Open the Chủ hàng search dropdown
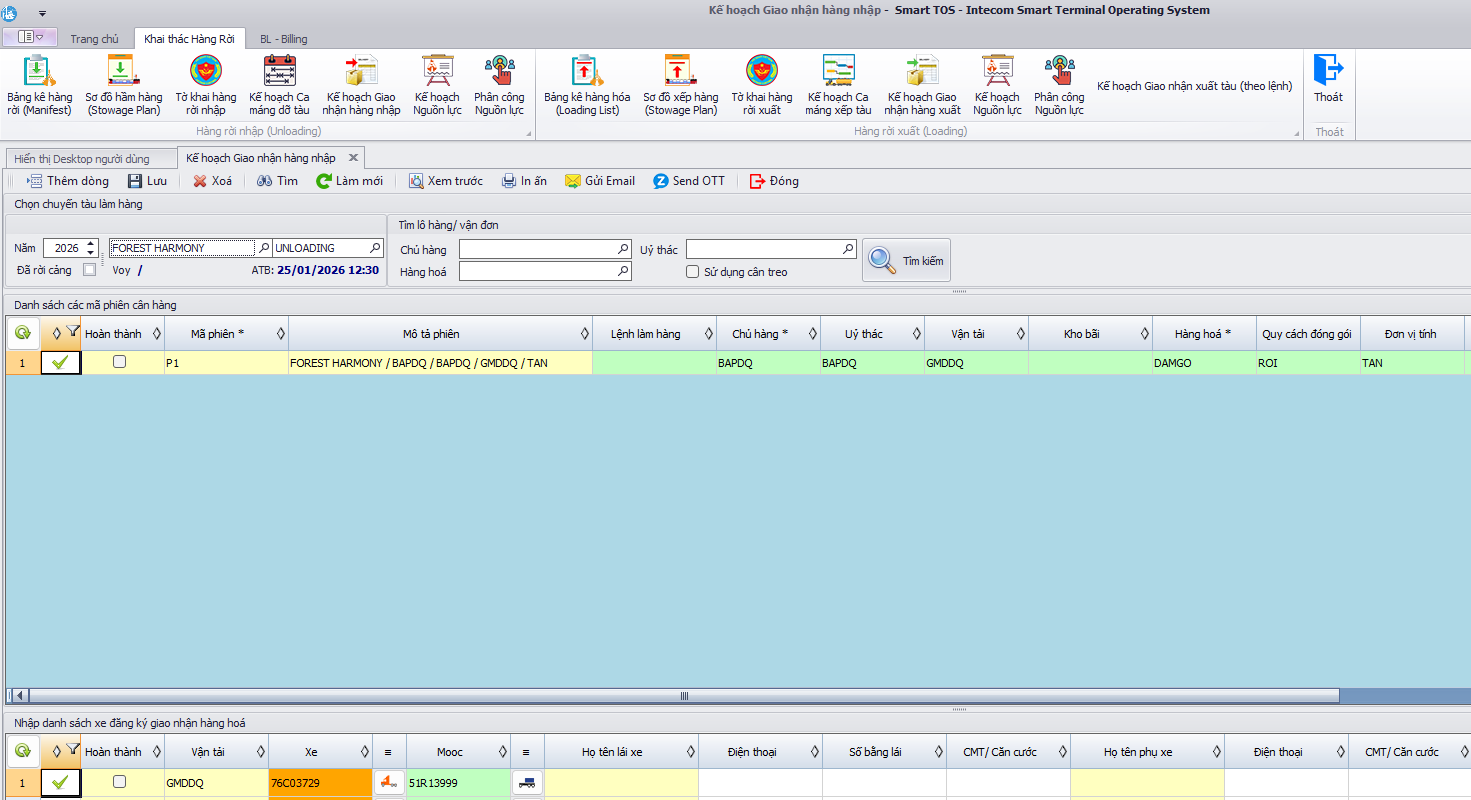This screenshot has height=800, width=1471. coord(623,249)
